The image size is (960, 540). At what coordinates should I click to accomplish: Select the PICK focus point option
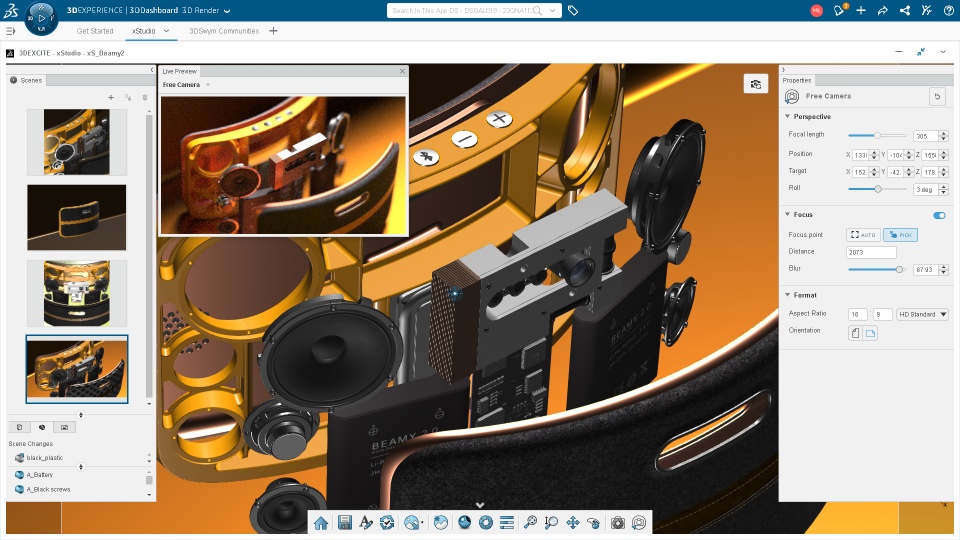pos(900,234)
